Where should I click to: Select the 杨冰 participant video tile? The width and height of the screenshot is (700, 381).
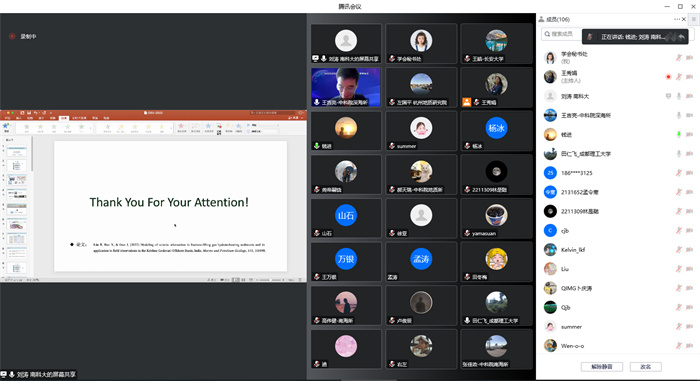(496, 131)
